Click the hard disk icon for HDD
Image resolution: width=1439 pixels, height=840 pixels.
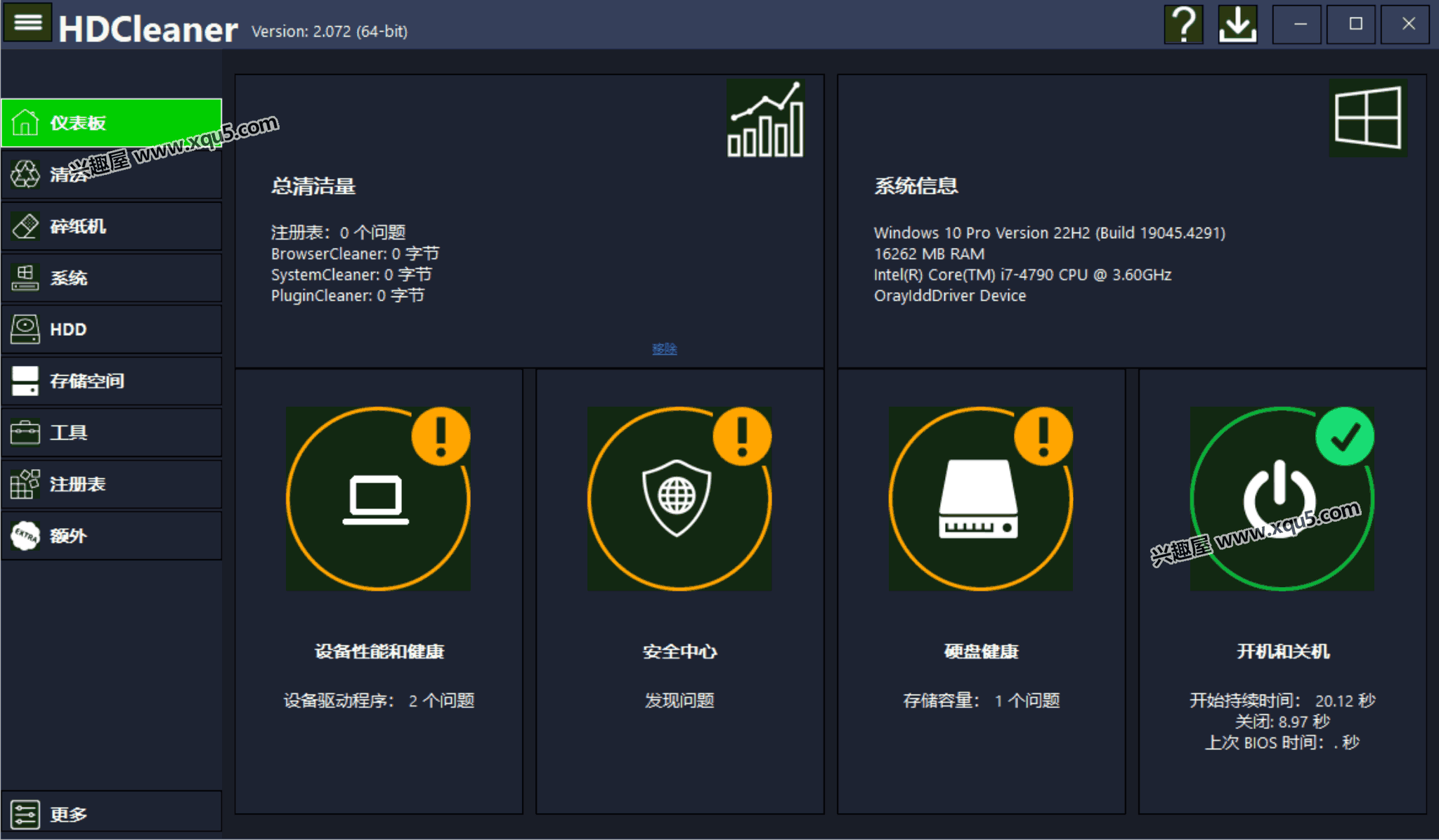25,329
